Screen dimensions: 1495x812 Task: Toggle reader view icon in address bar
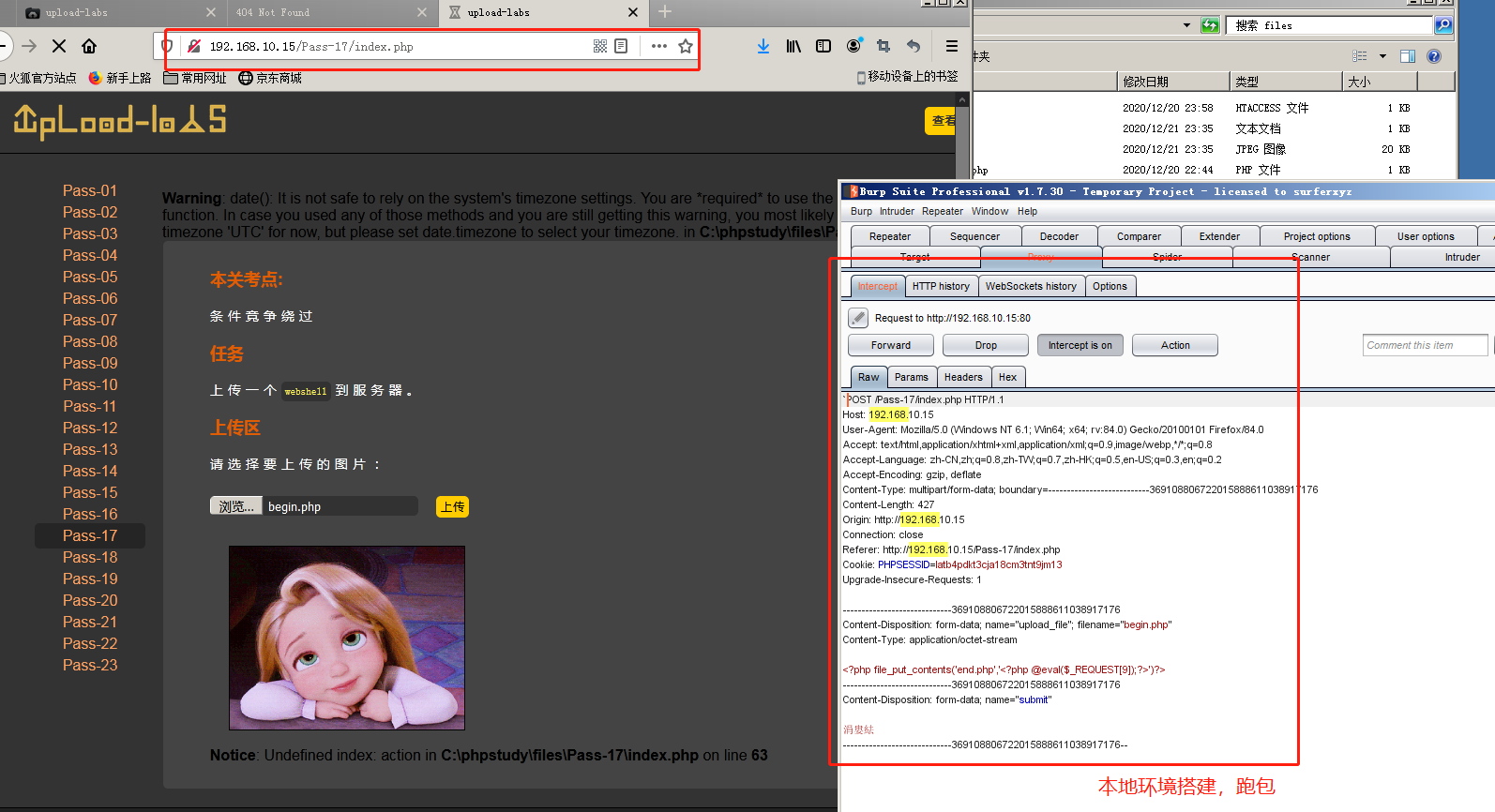coord(621,46)
